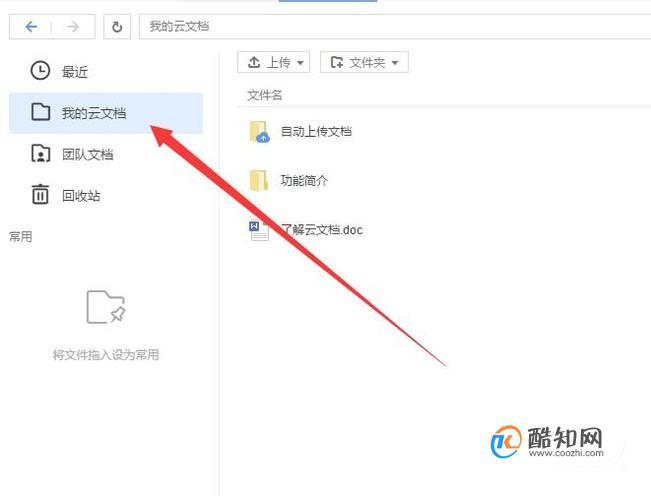Go back with the left arrow
The height and width of the screenshot is (496, 651).
point(31,27)
